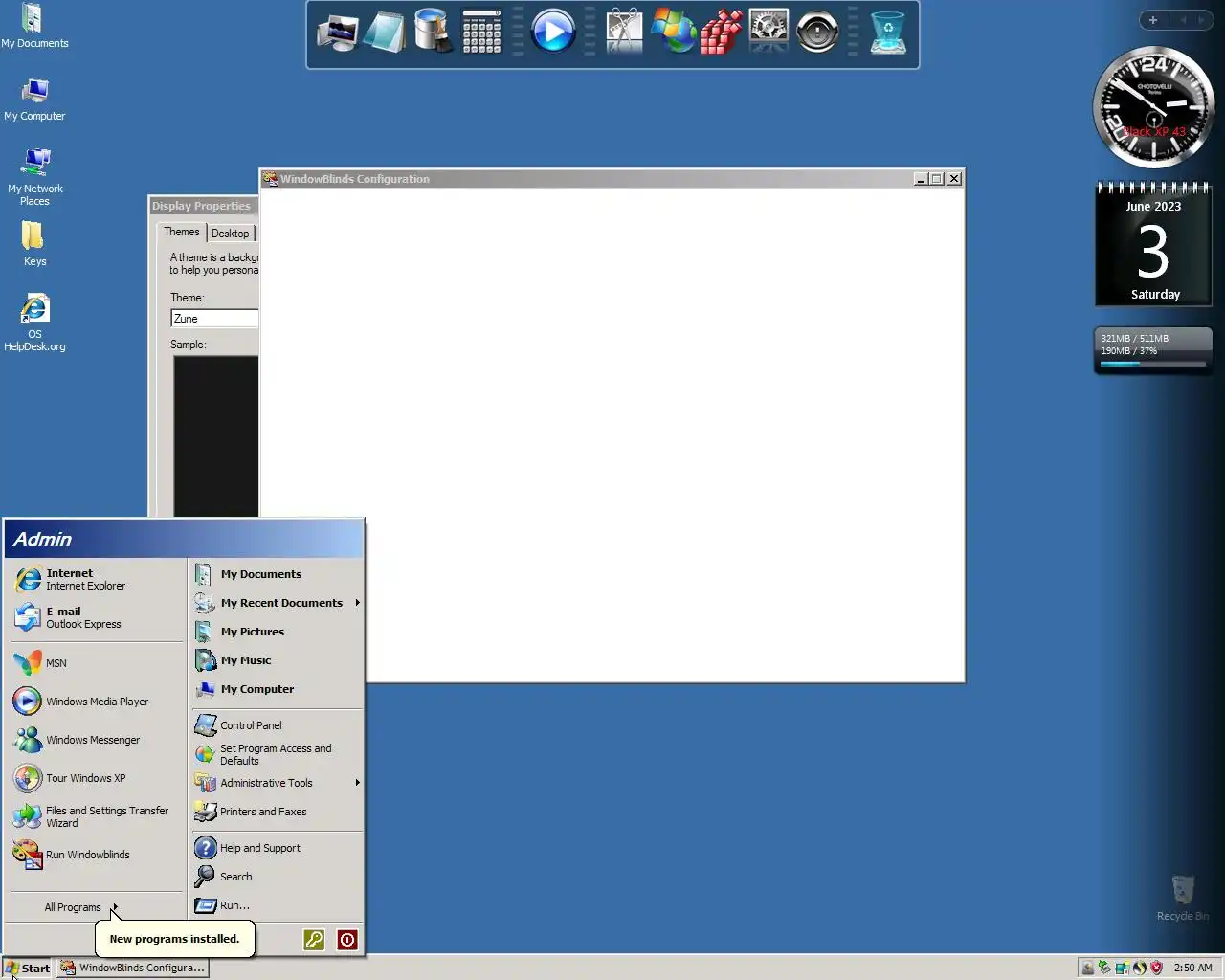Click the plus button on the sidebar

pyautogui.click(x=1153, y=20)
